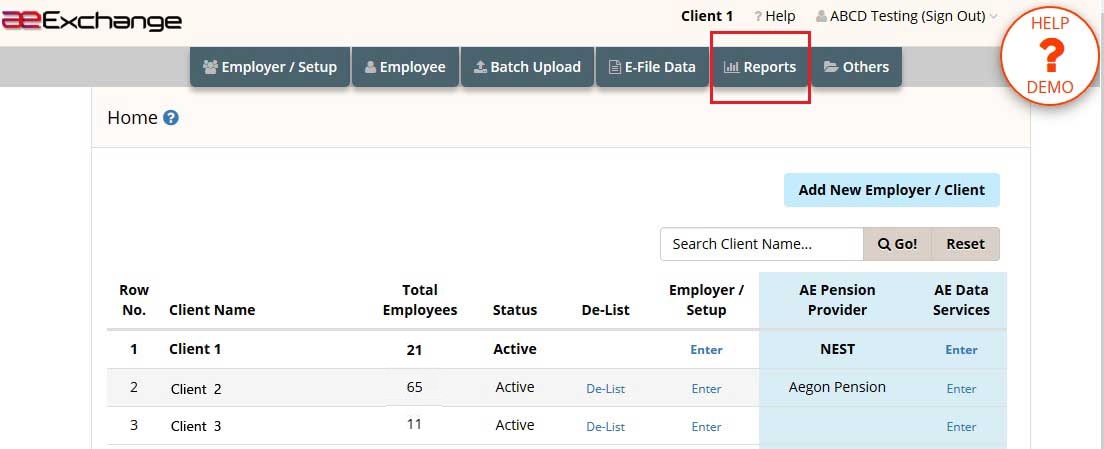Focus the Search Client Name field
1104x449 pixels.
tap(762, 244)
